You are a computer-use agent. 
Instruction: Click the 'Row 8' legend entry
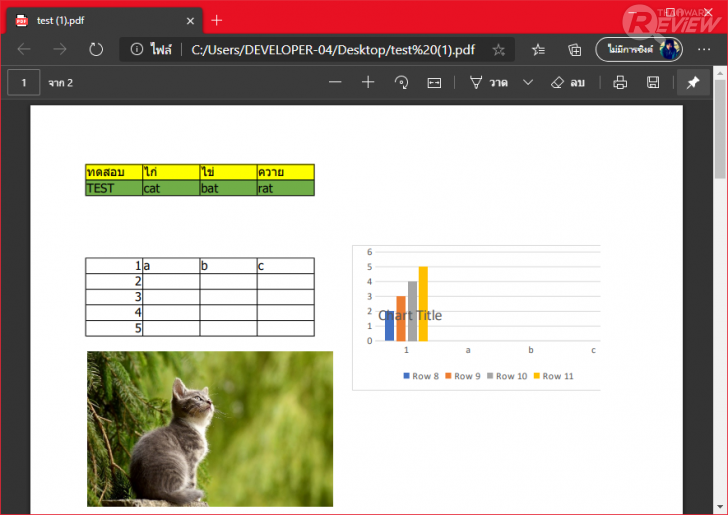click(x=421, y=376)
